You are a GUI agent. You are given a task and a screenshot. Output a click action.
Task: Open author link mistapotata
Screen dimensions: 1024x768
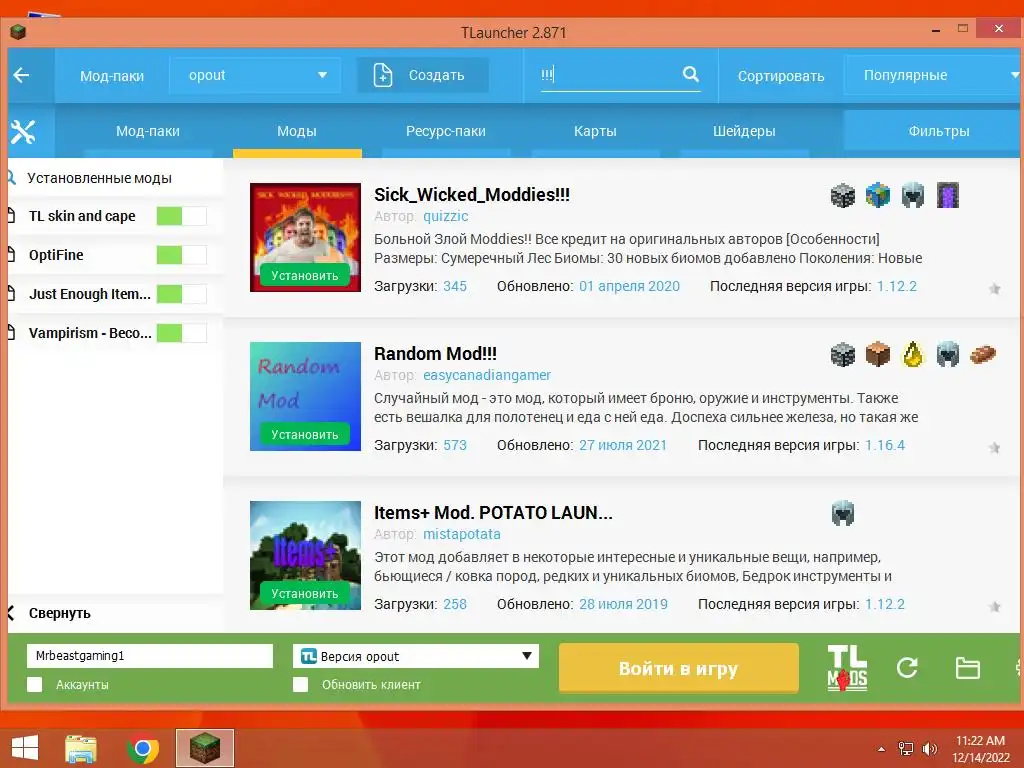coord(462,534)
